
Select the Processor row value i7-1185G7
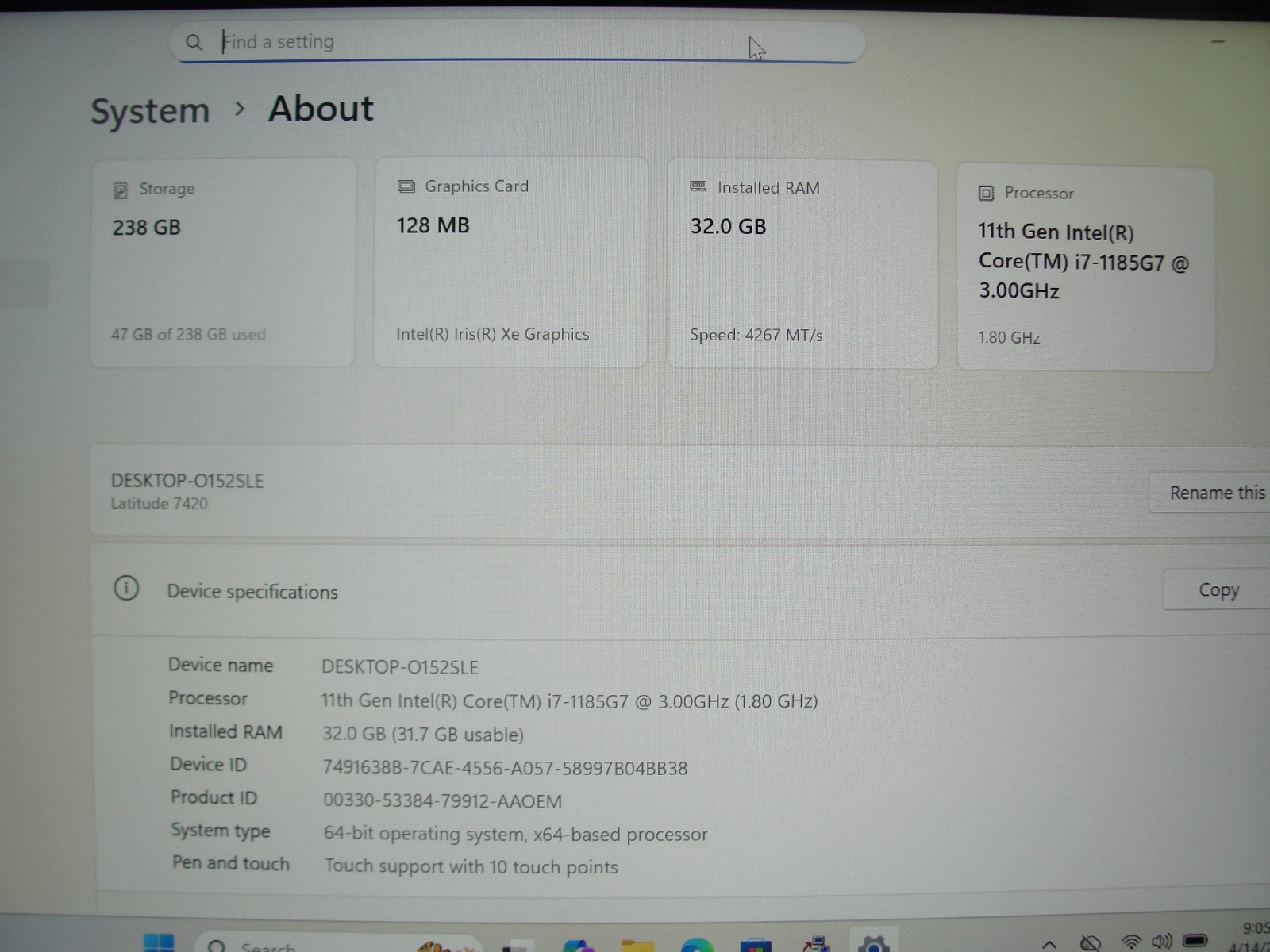(x=569, y=701)
